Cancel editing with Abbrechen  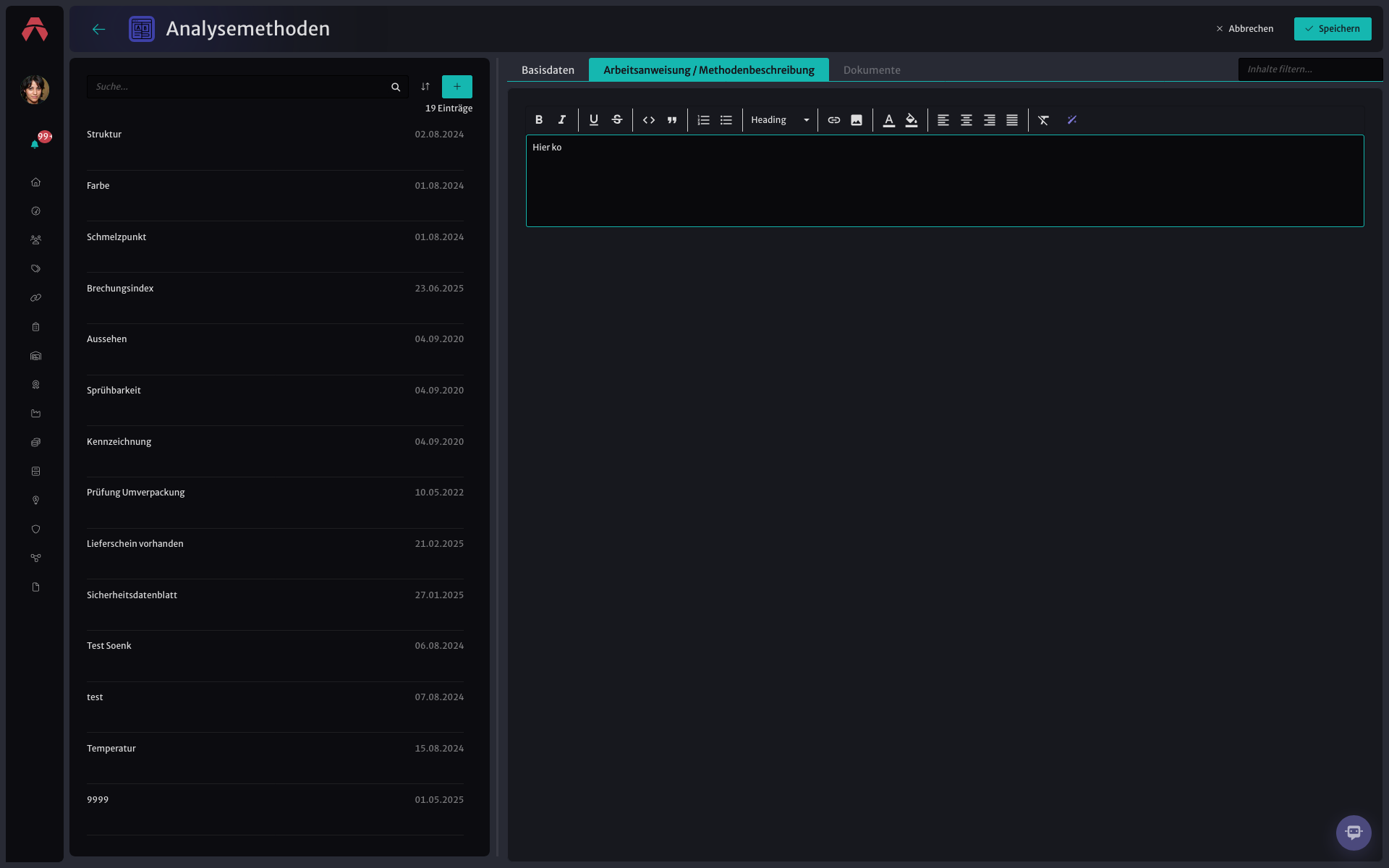pyautogui.click(x=1245, y=29)
